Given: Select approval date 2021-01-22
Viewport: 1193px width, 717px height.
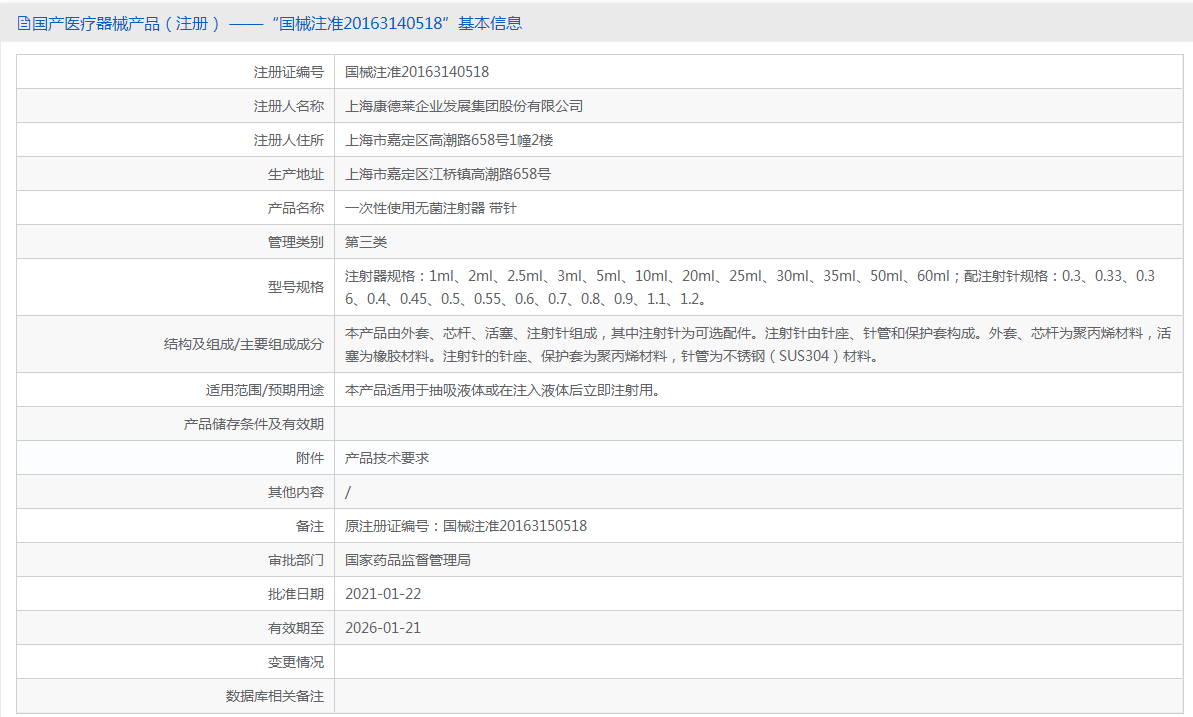Looking at the screenshot, I should pyautogui.click(x=383, y=594).
